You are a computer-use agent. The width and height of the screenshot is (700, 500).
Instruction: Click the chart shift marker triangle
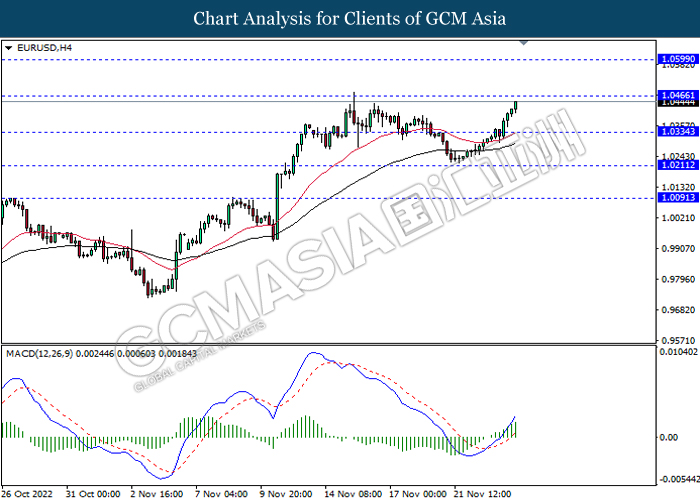(524, 43)
